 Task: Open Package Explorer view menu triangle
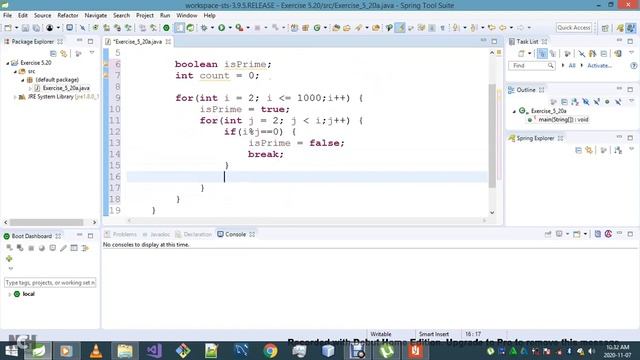[92, 53]
